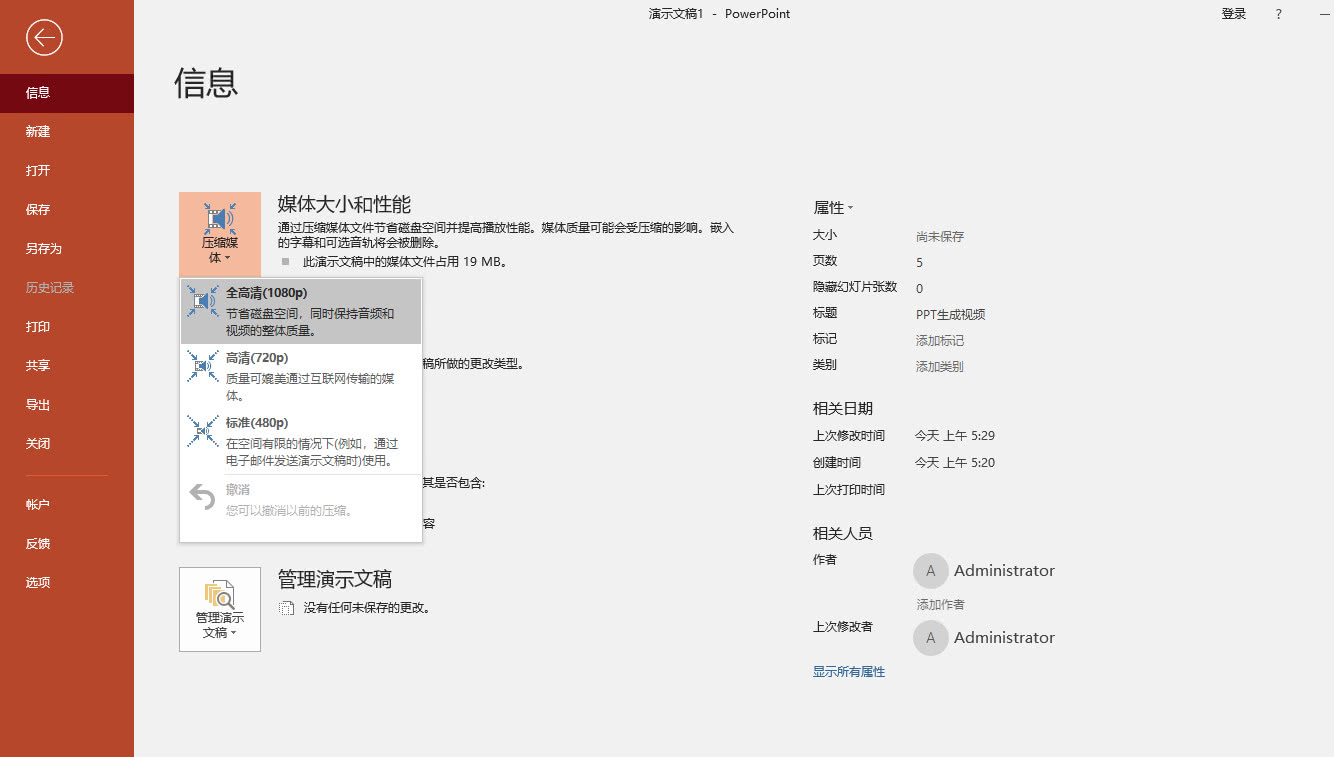Open 另存为 in the sidebar
The image size is (1334, 757).
67,249
